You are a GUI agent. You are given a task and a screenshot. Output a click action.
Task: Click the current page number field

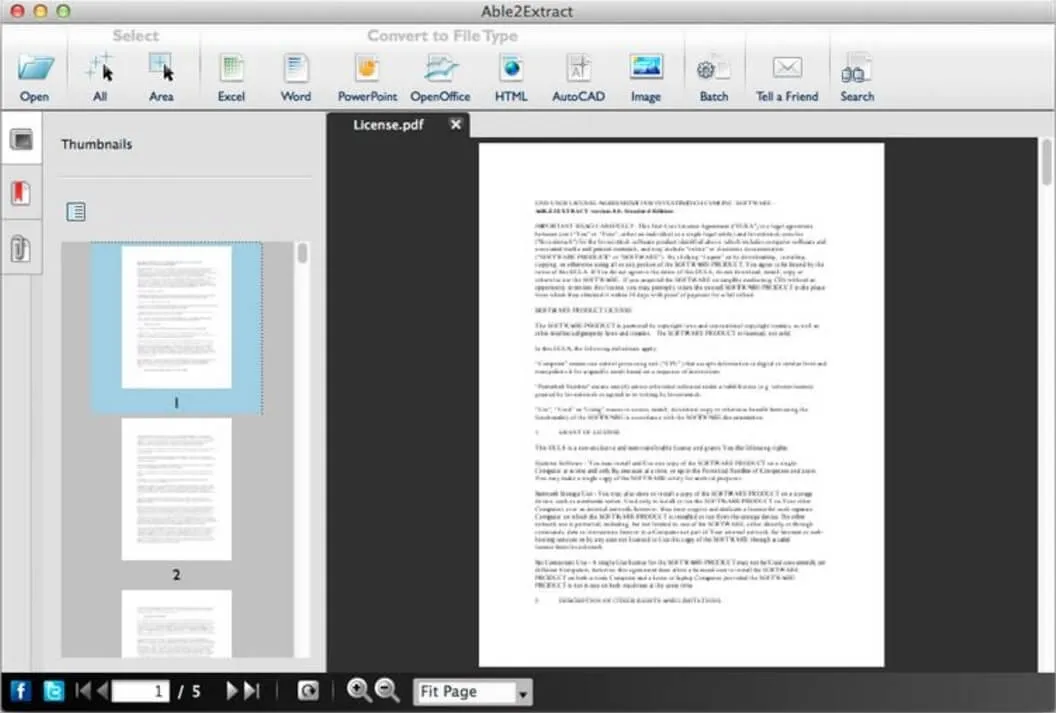pyautogui.click(x=140, y=691)
